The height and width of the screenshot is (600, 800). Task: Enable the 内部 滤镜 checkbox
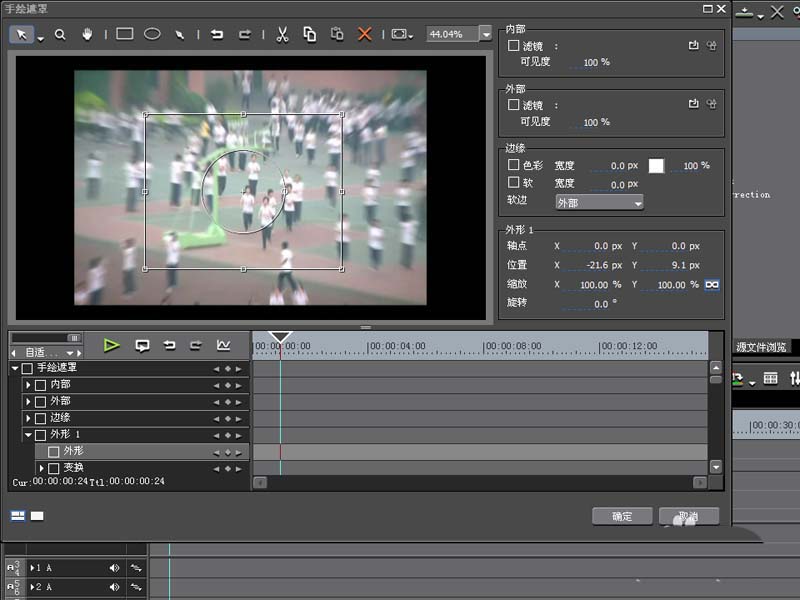(x=513, y=45)
